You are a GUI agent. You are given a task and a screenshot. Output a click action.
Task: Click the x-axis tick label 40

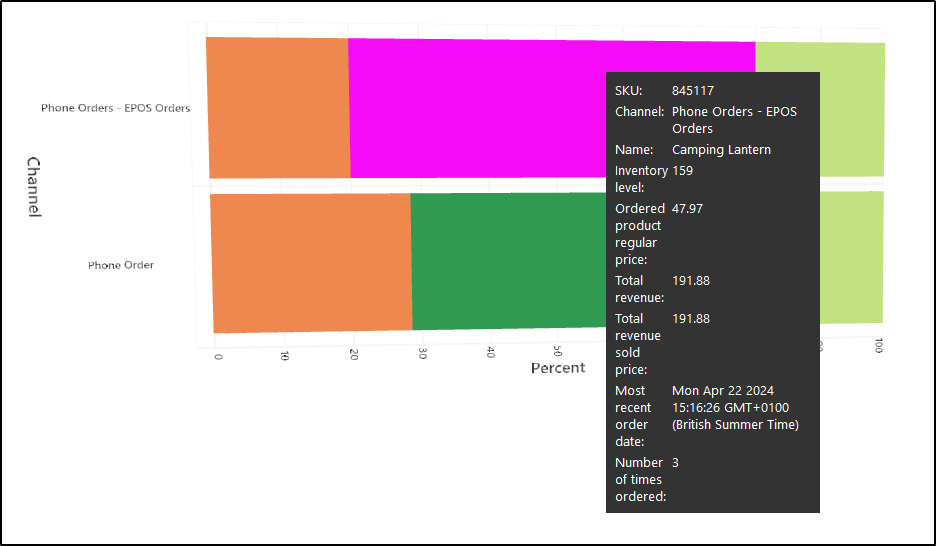491,352
